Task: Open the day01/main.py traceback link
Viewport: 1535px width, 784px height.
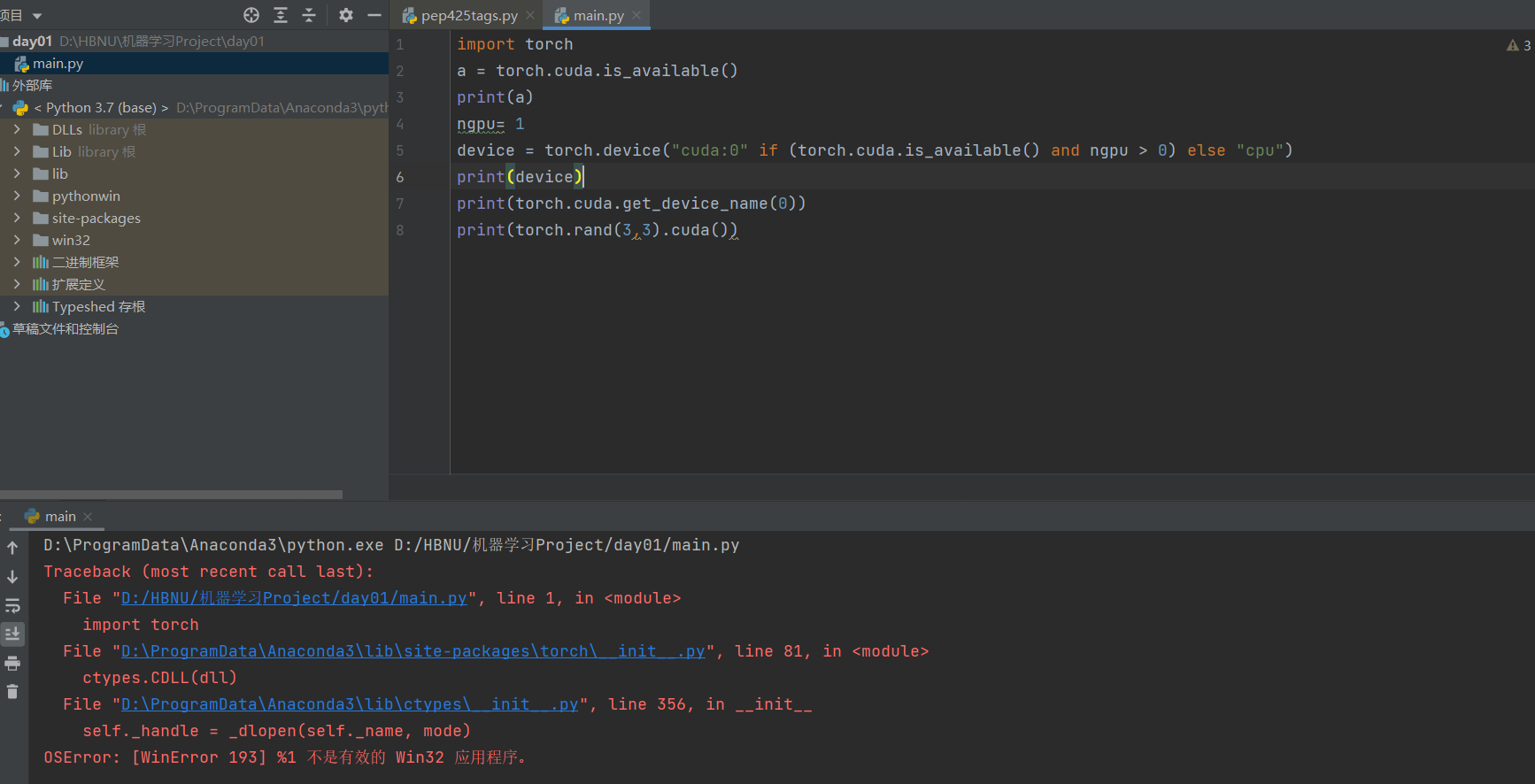Action: coord(294,598)
